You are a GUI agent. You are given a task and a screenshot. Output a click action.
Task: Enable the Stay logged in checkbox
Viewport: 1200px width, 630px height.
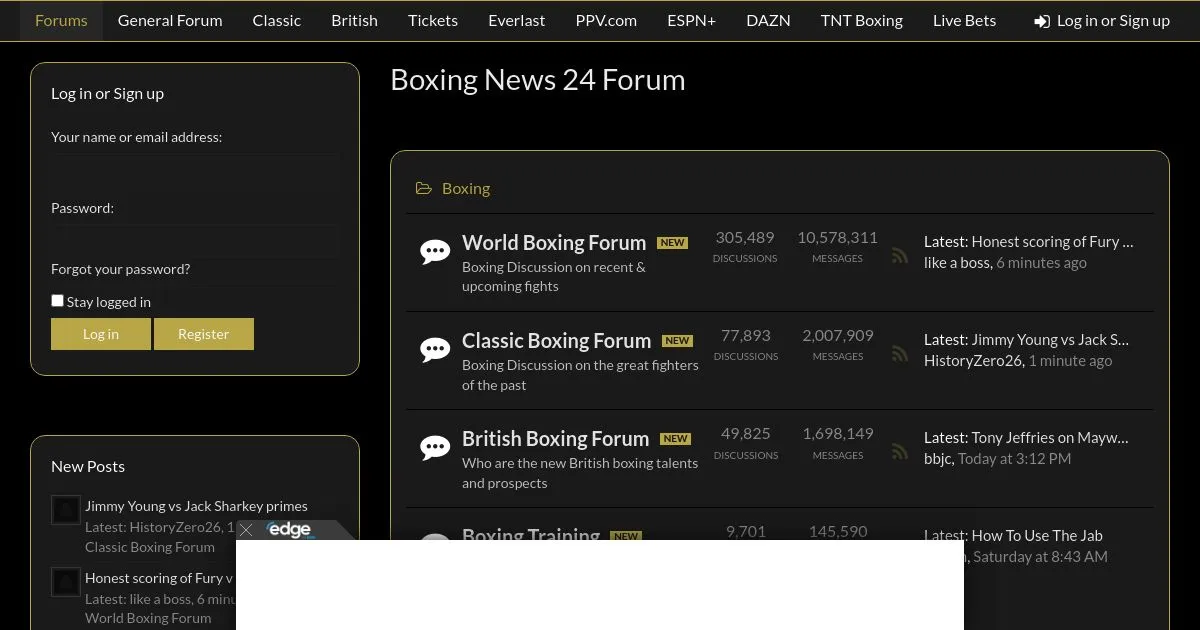coord(57,300)
